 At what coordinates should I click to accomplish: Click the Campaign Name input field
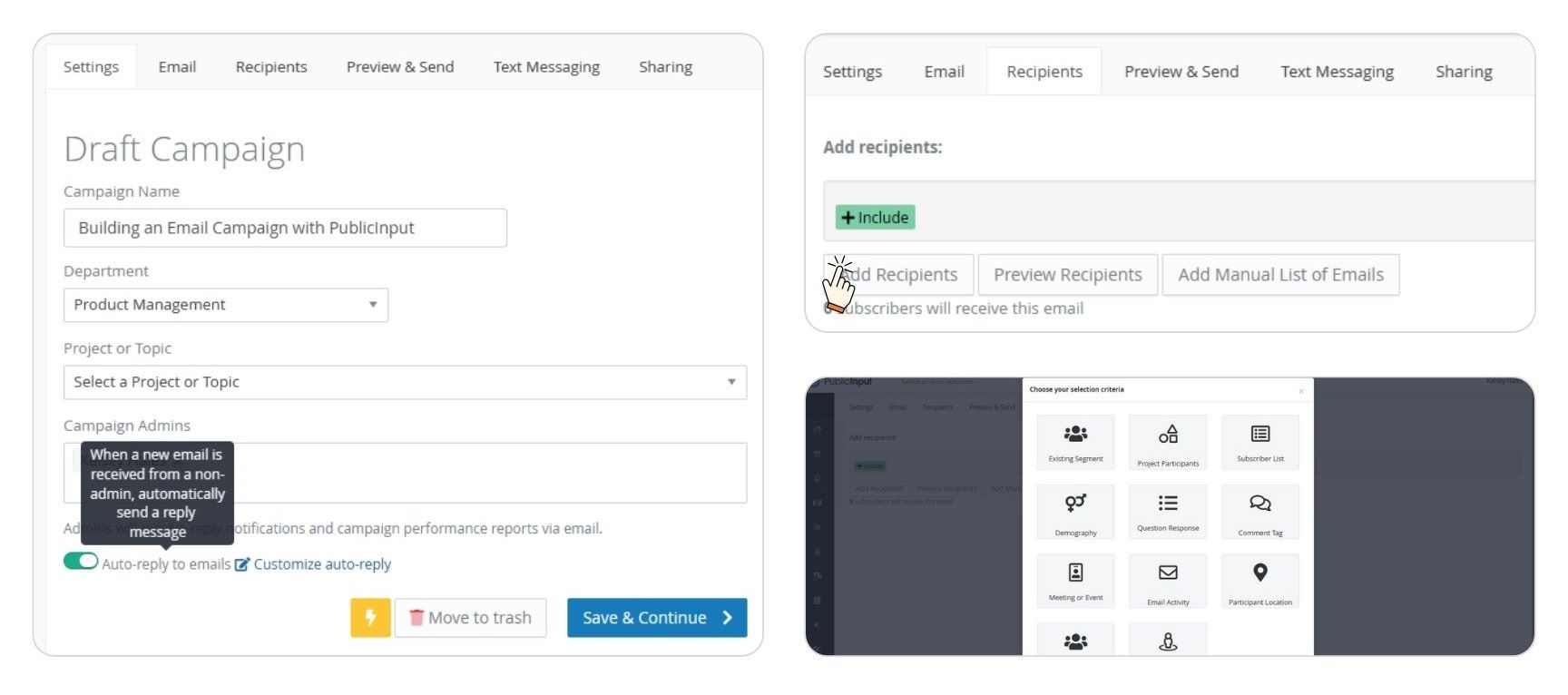285,228
